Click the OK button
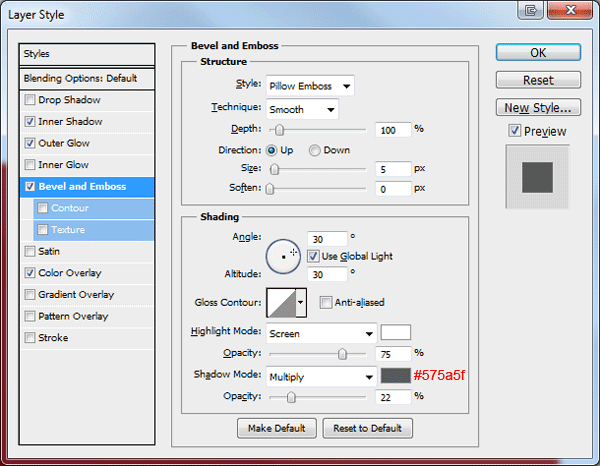Image resolution: width=600 pixels, height=466 pixels. tap(538, 52)
